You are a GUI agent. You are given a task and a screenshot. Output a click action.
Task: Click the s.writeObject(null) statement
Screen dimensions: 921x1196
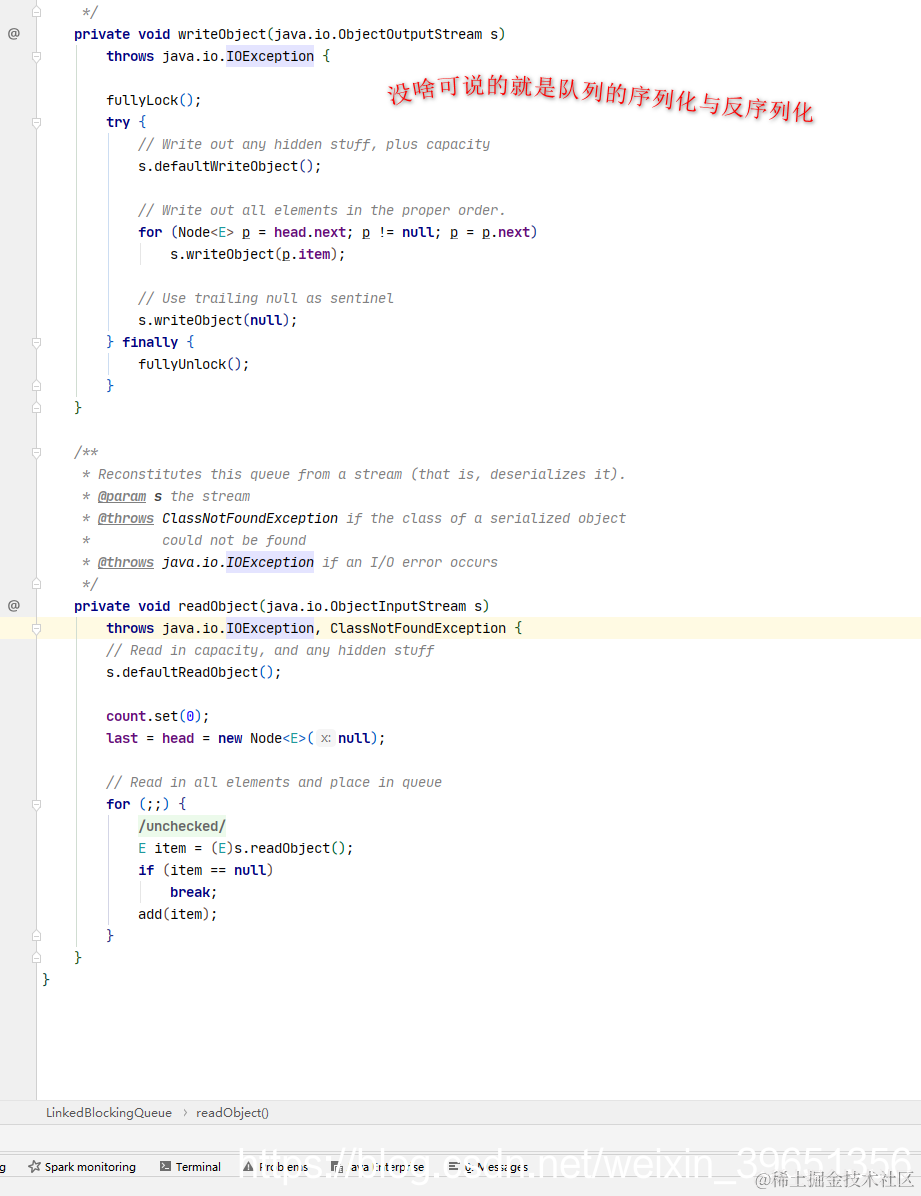tap(217, 320)
